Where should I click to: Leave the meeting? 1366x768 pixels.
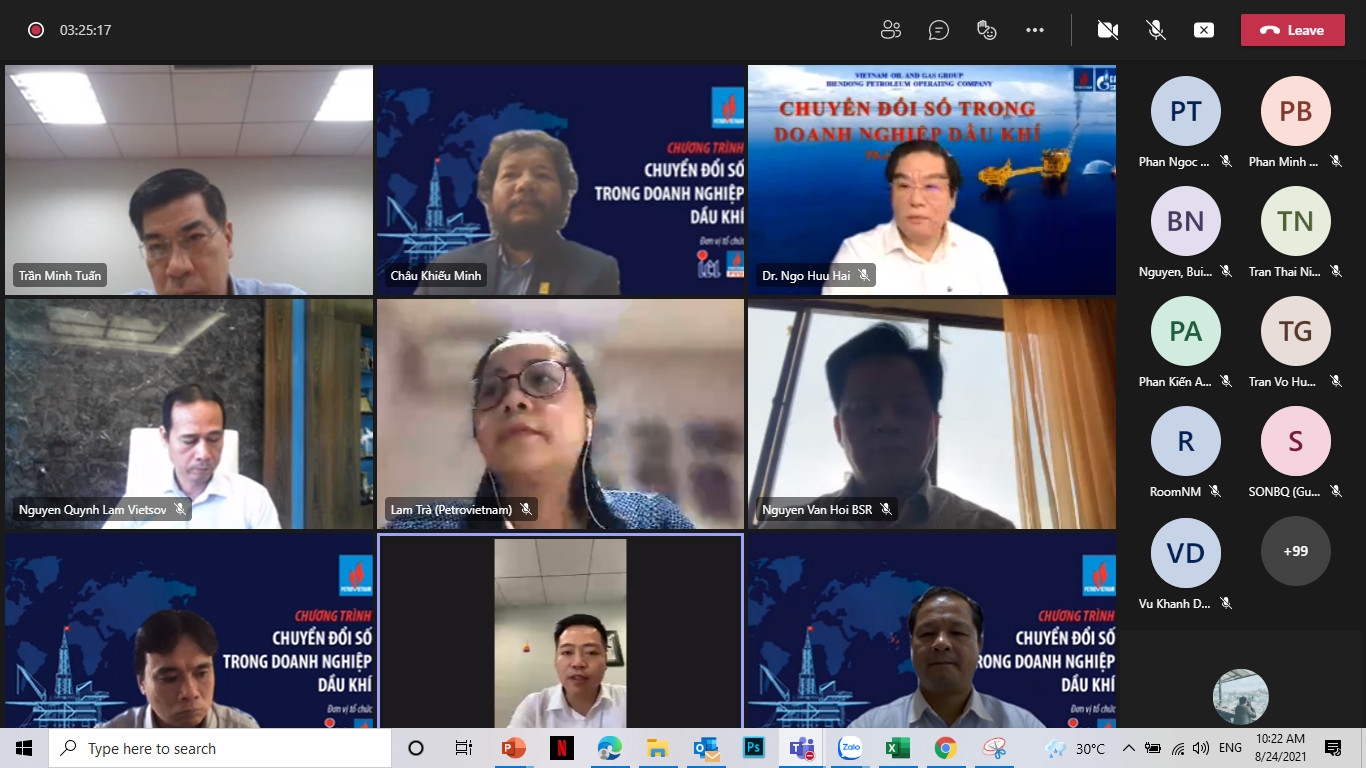pos(1292,30)
